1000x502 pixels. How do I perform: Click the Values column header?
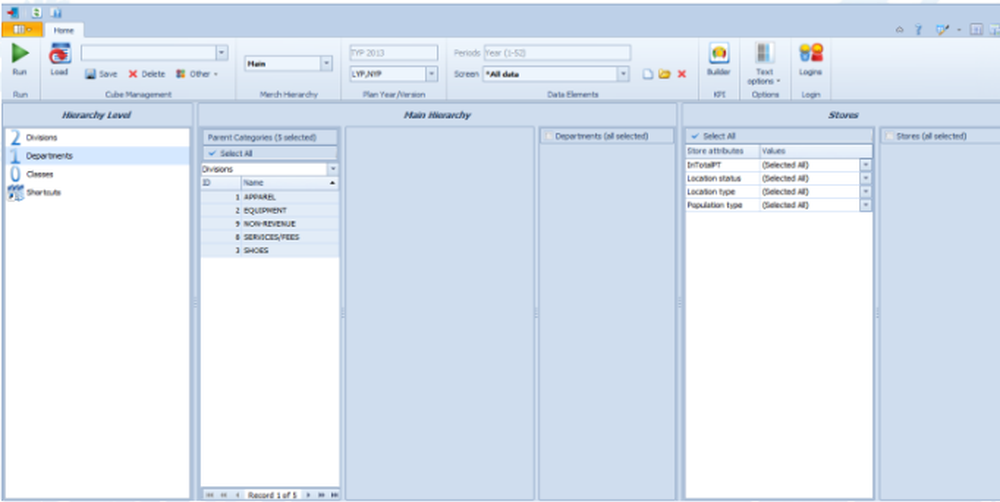point(816,151)
